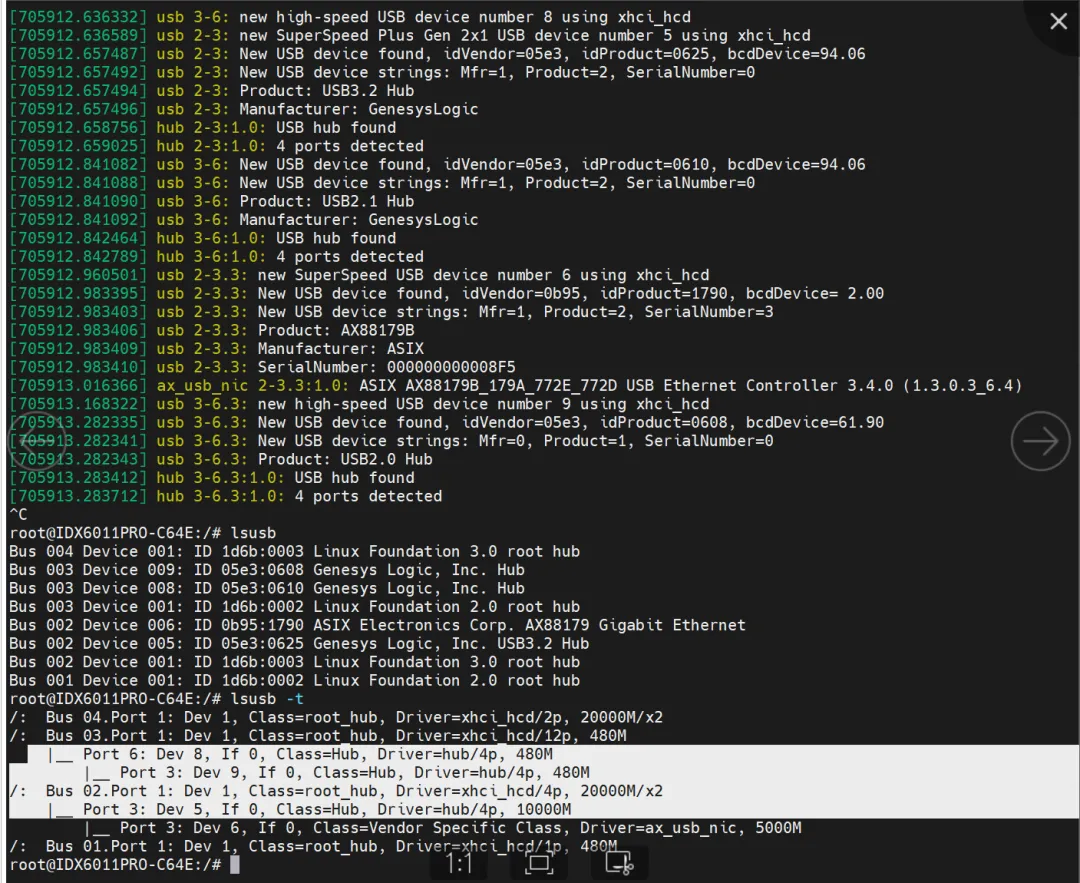This screenshot has width=1080, height=883.
Task: Click 'Bus 003 Device 008' Genesys Logic row
Action: click(267, 588)
